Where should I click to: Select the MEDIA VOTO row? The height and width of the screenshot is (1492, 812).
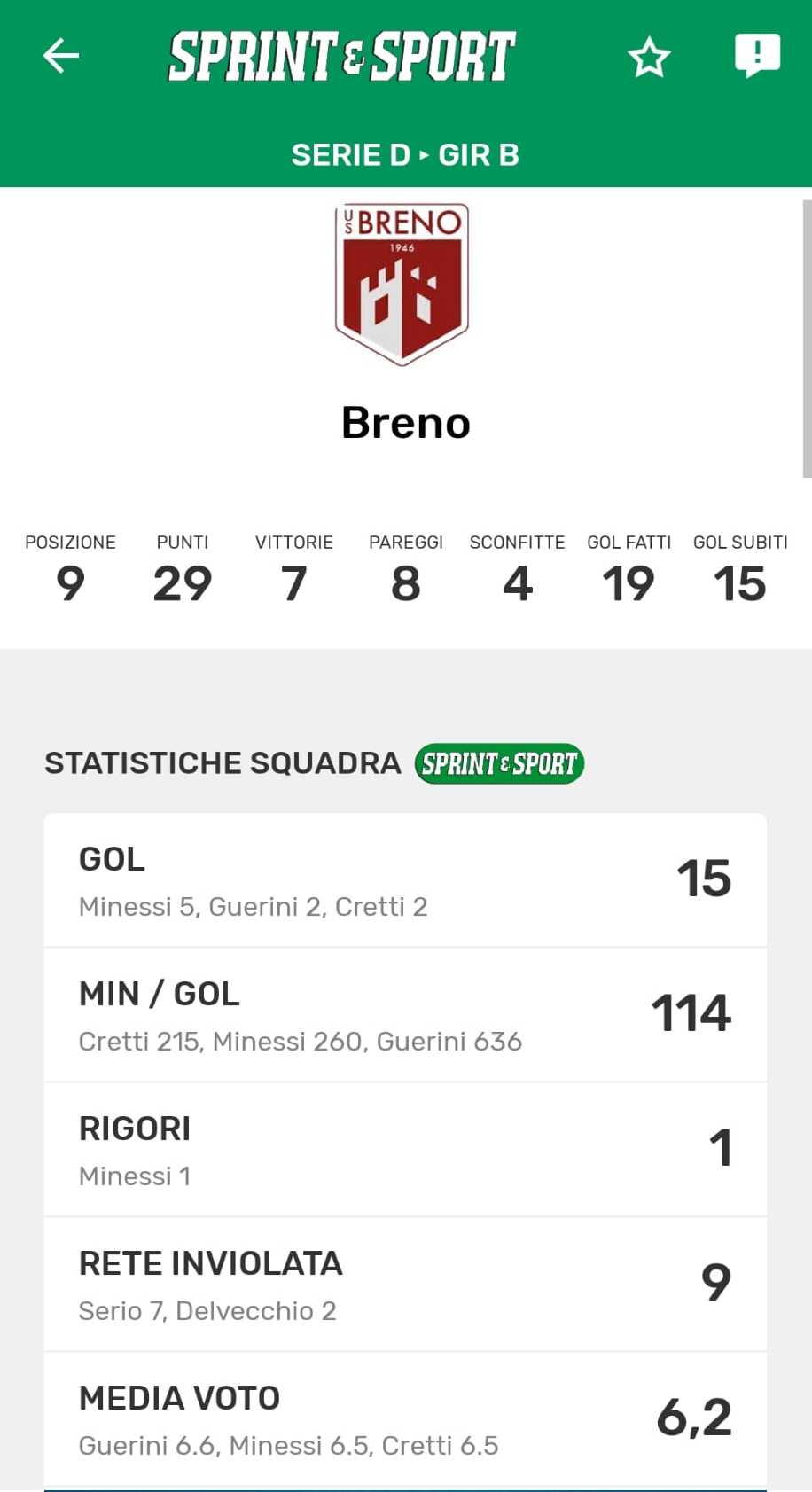point(405,1419)
